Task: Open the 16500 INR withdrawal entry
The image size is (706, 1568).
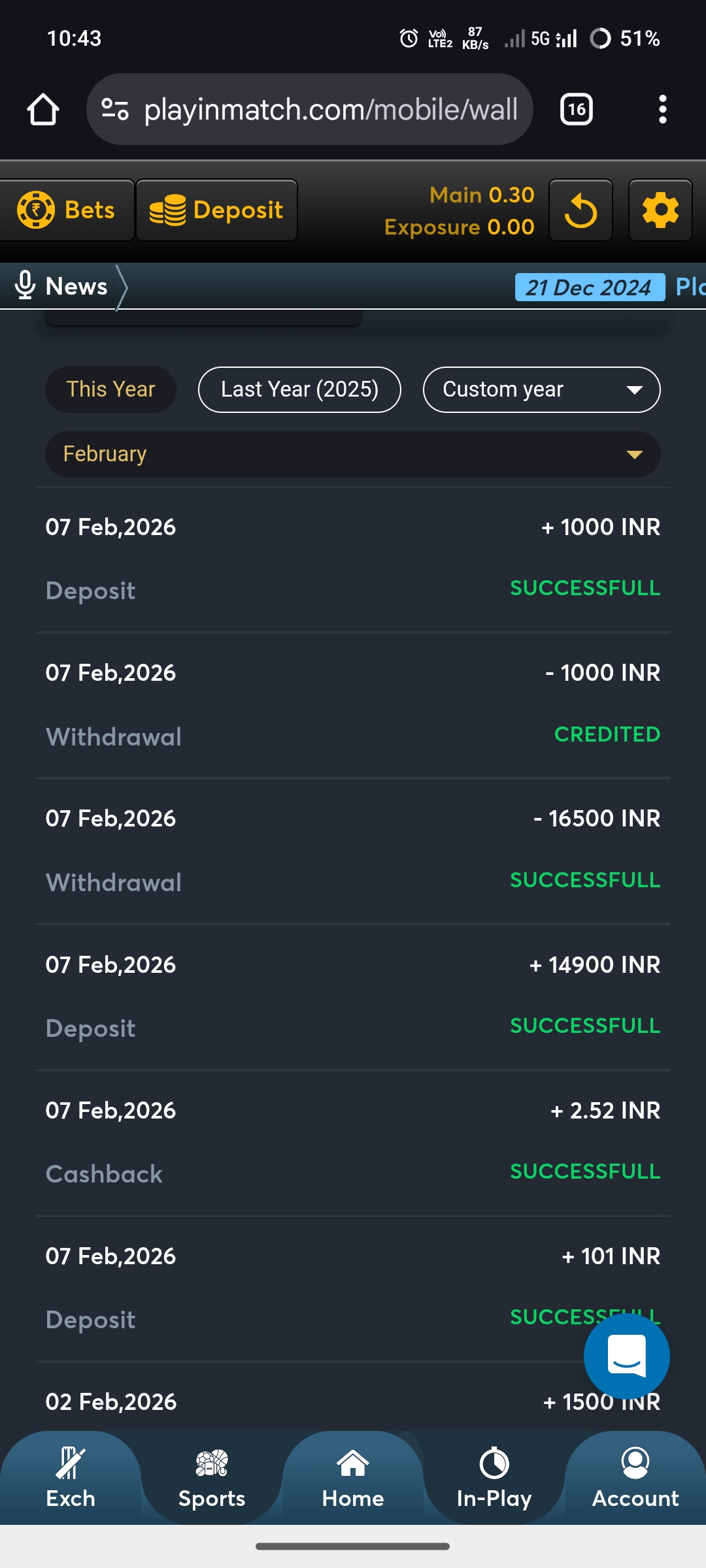Action: (x=353, y=850)
